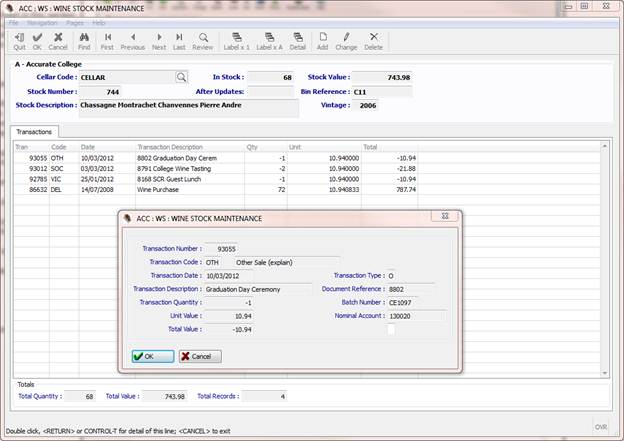Viewport: 624px width, 441px height.
Task: Add a new stock record
Action: click(x=322, y=40)
